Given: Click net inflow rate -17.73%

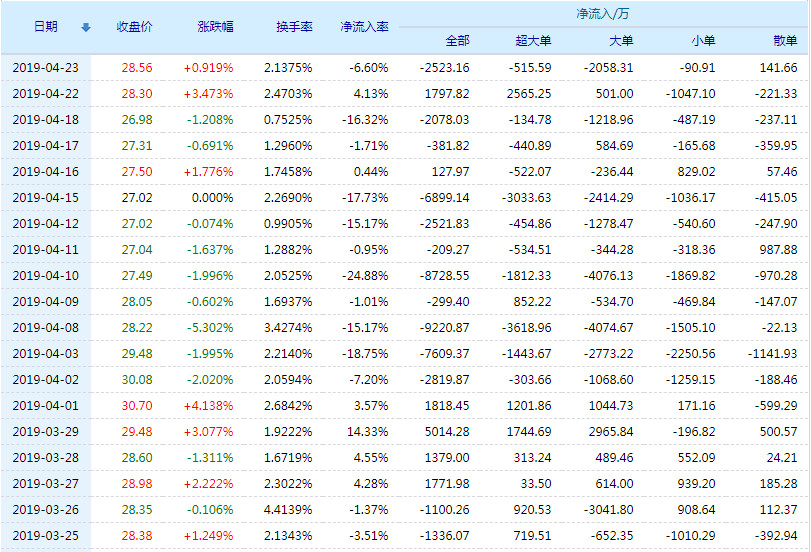Looking at the screenshot, I should pyautogui.click(x=365, y=198).
